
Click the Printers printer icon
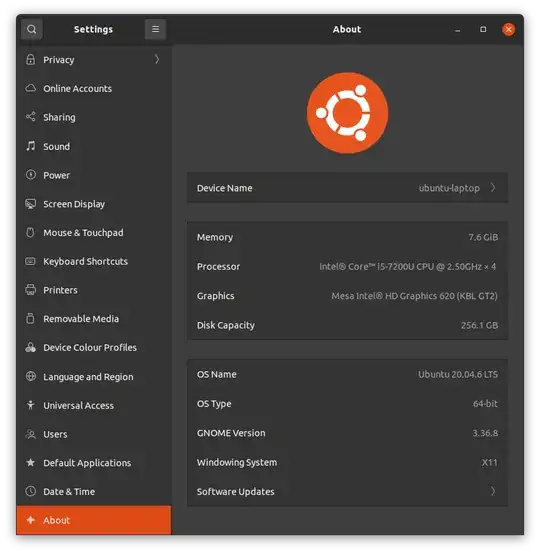[x=31, y=290]
